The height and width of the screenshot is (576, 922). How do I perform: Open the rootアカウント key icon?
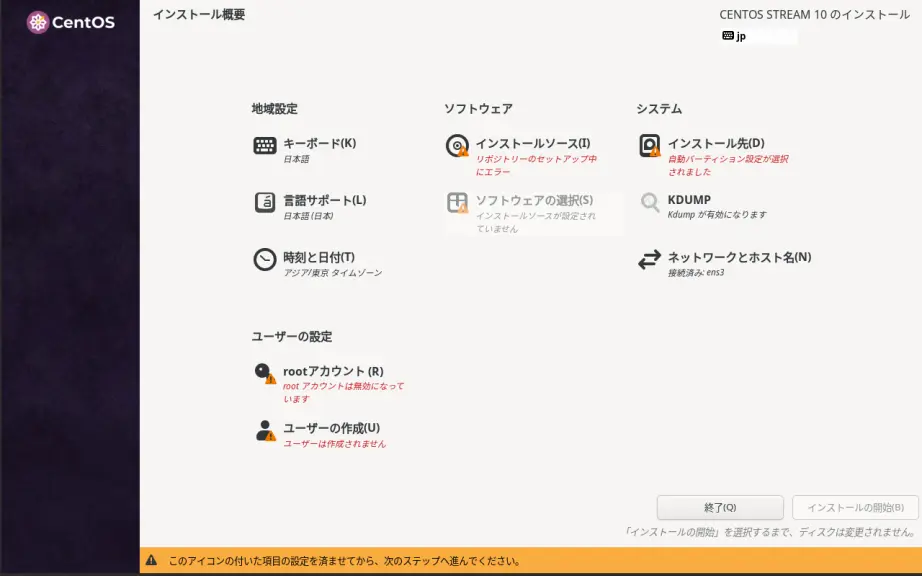pos(265,373)
